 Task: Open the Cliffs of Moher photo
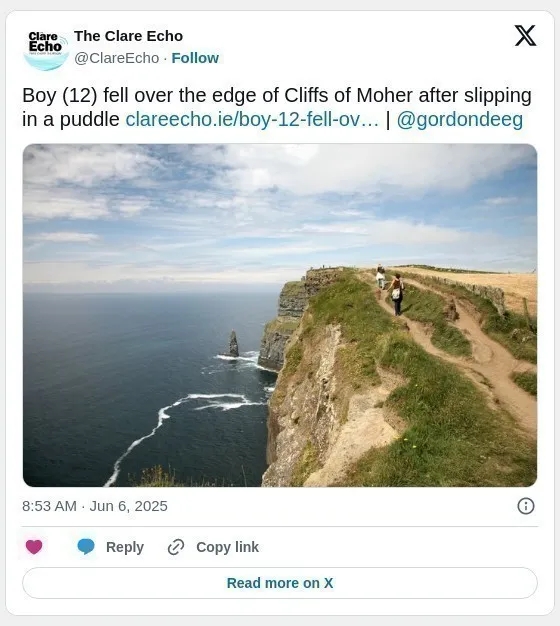280,315
